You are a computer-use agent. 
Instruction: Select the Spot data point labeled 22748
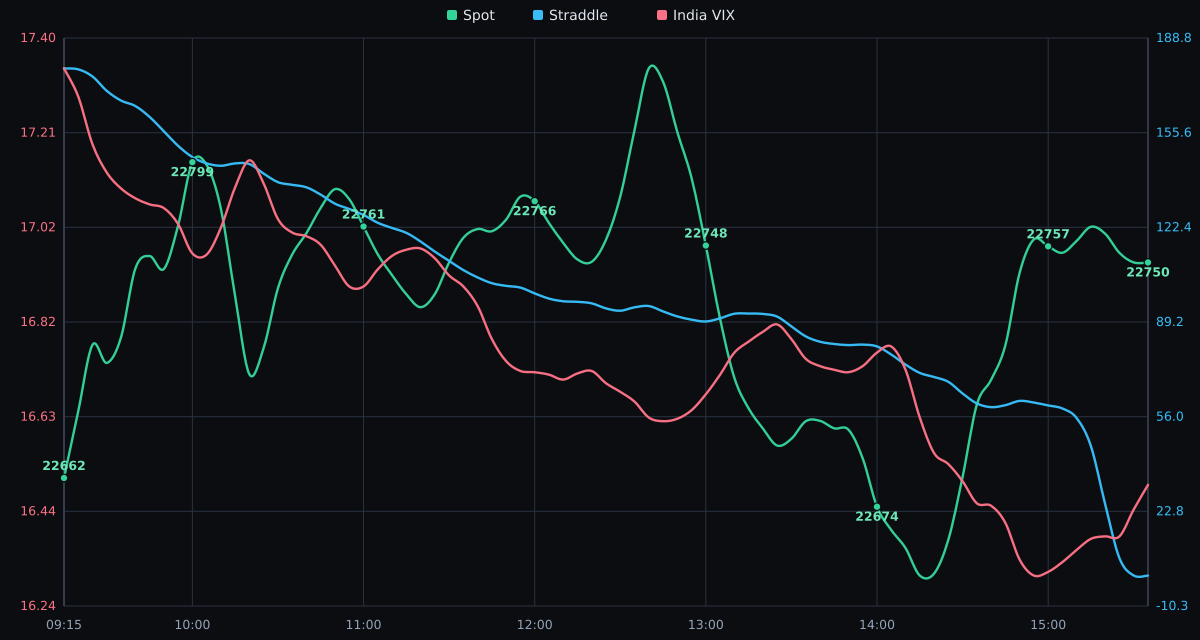[x=706, y=245]
